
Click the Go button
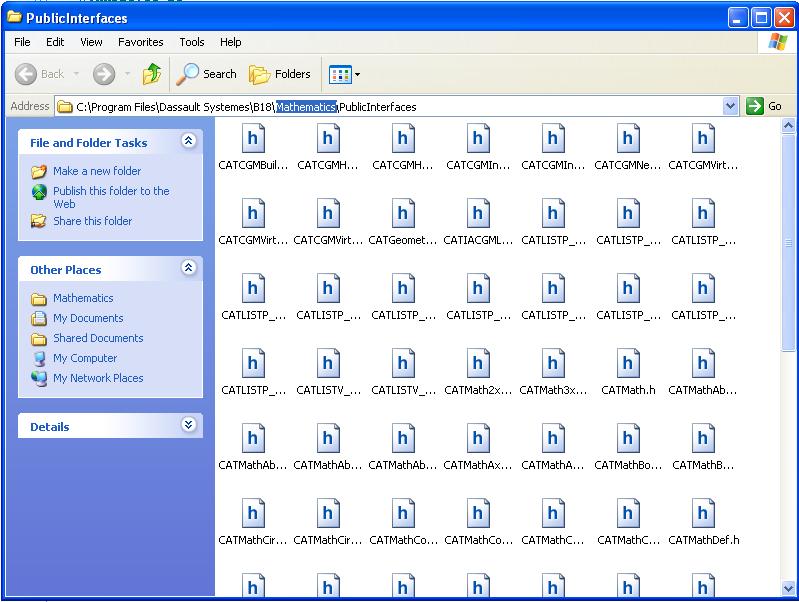(x=763, y=106)
